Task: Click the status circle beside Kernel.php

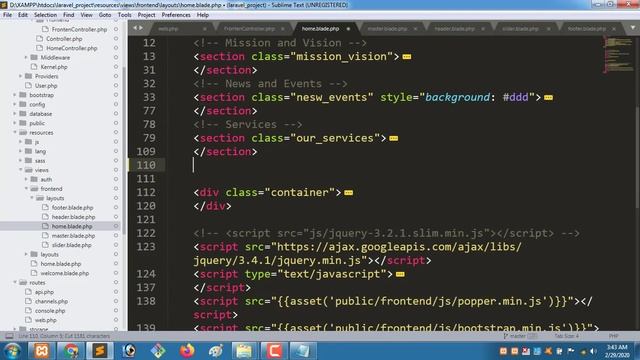Action: tap(116, 67)
